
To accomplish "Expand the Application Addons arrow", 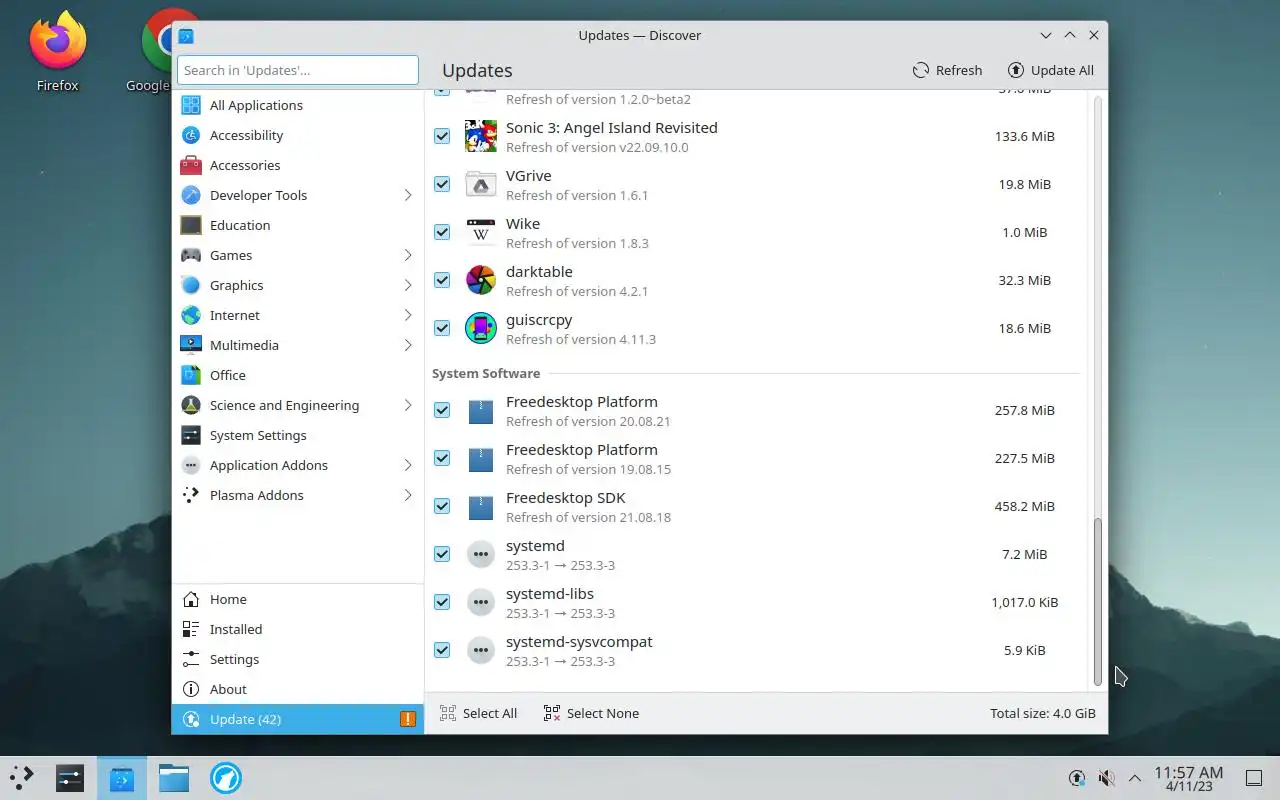I will (x=408, y=465).
